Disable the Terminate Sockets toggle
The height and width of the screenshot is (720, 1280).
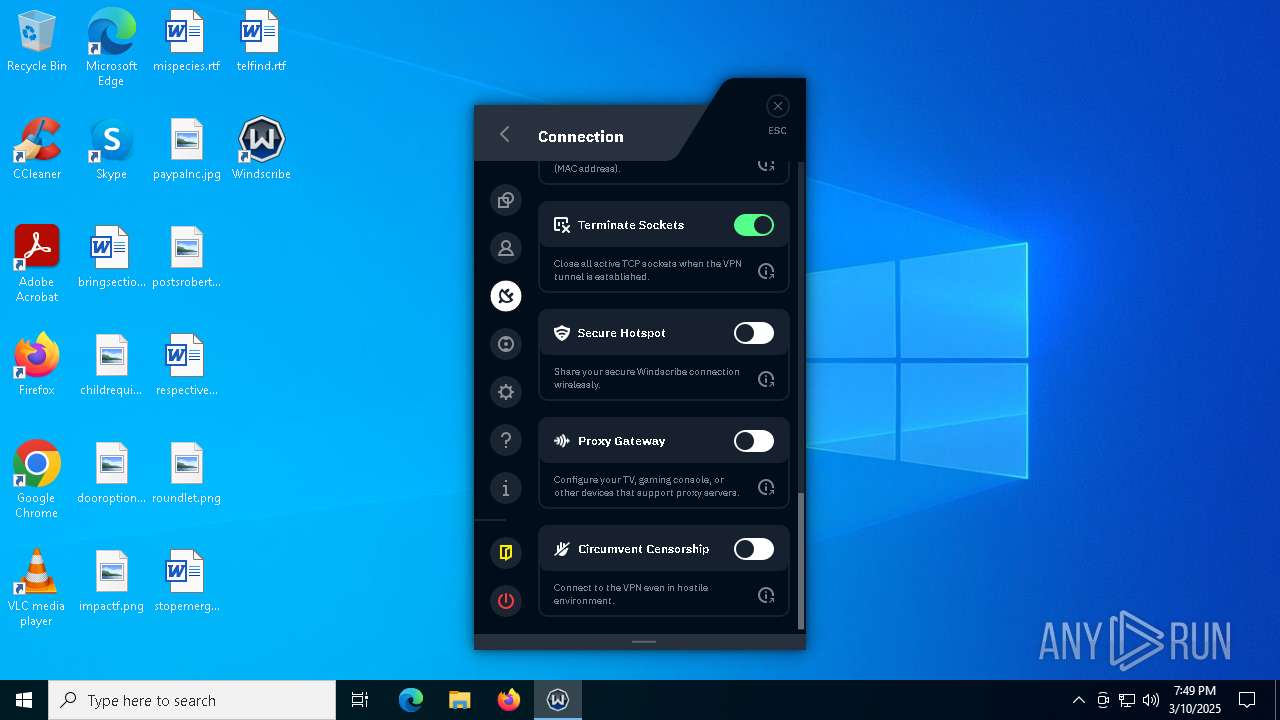[x=754, y=225]
